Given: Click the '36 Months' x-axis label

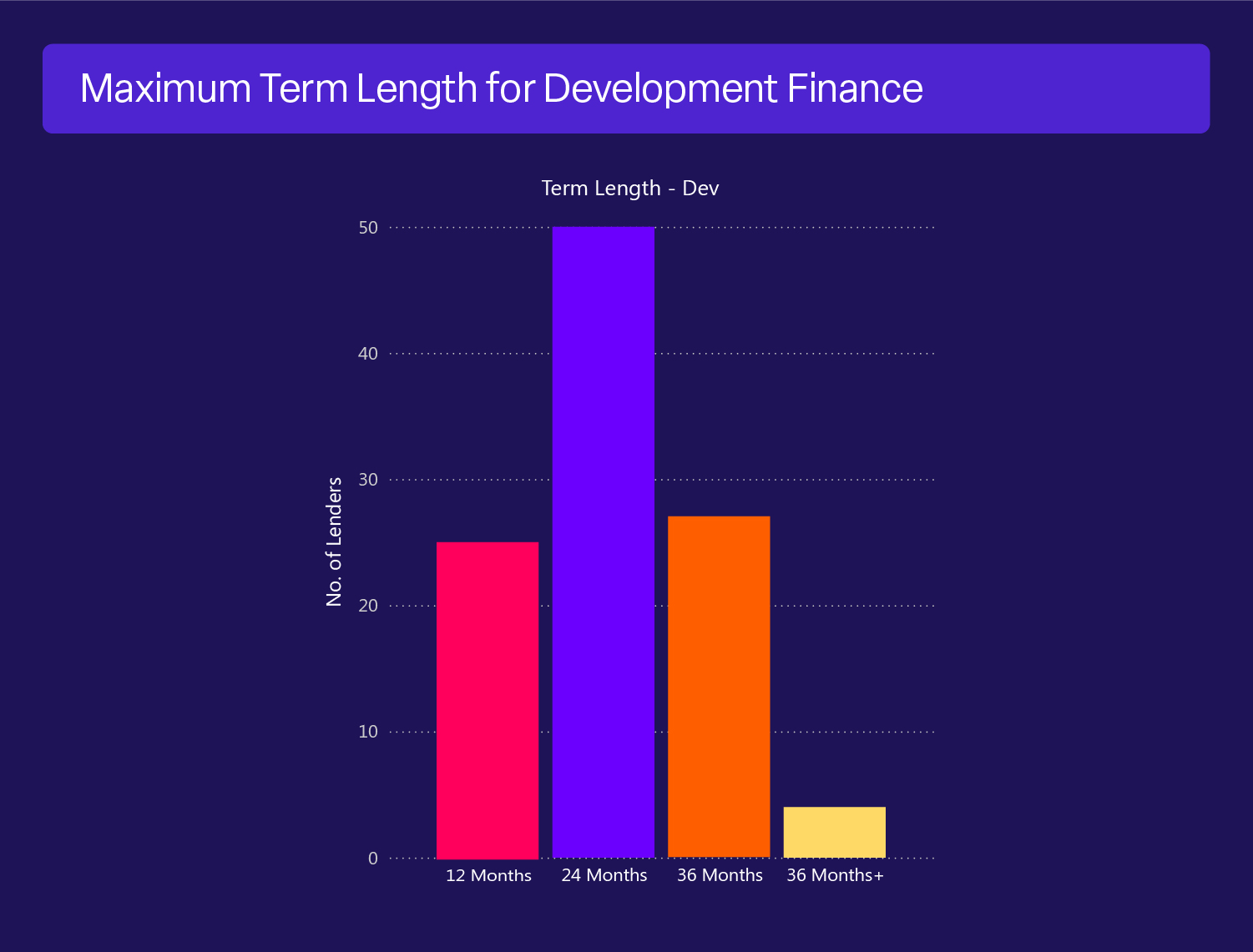Looking at the screenshot, I should pyautogui.click(x=720, y=875).
